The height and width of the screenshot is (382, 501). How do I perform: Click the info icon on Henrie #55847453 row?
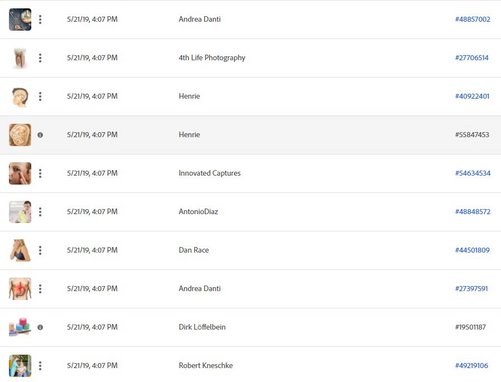(40, 135)
